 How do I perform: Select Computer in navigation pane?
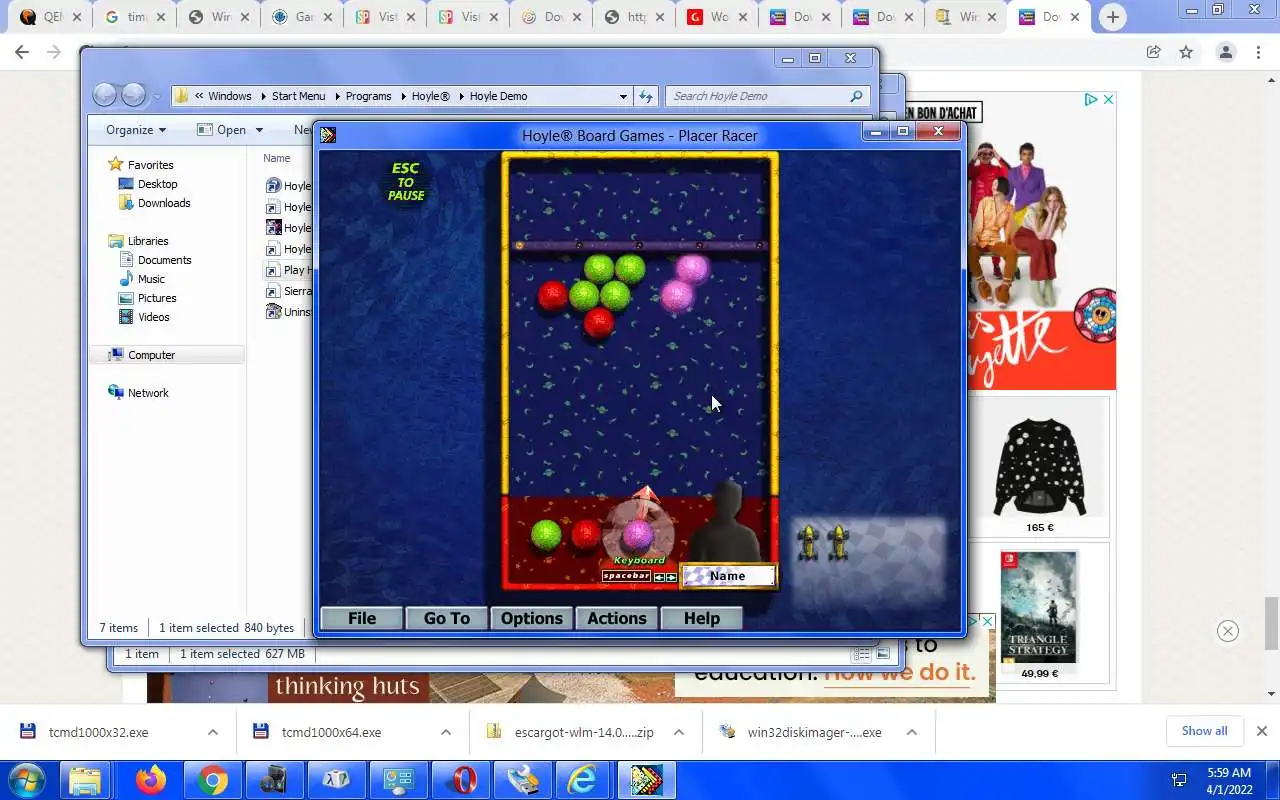(151, 355)
